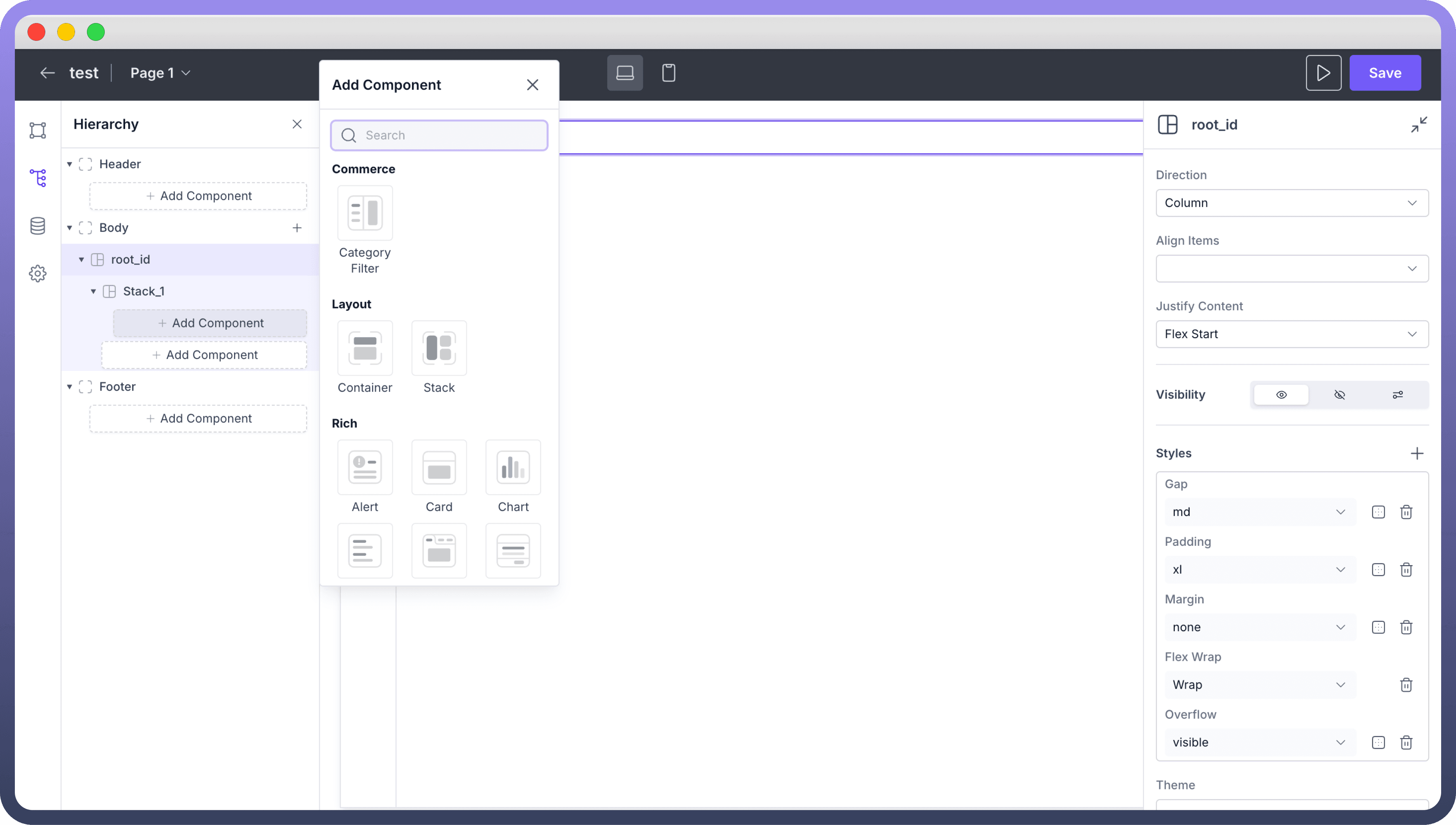Select the Chart component icon

[513, 467]
